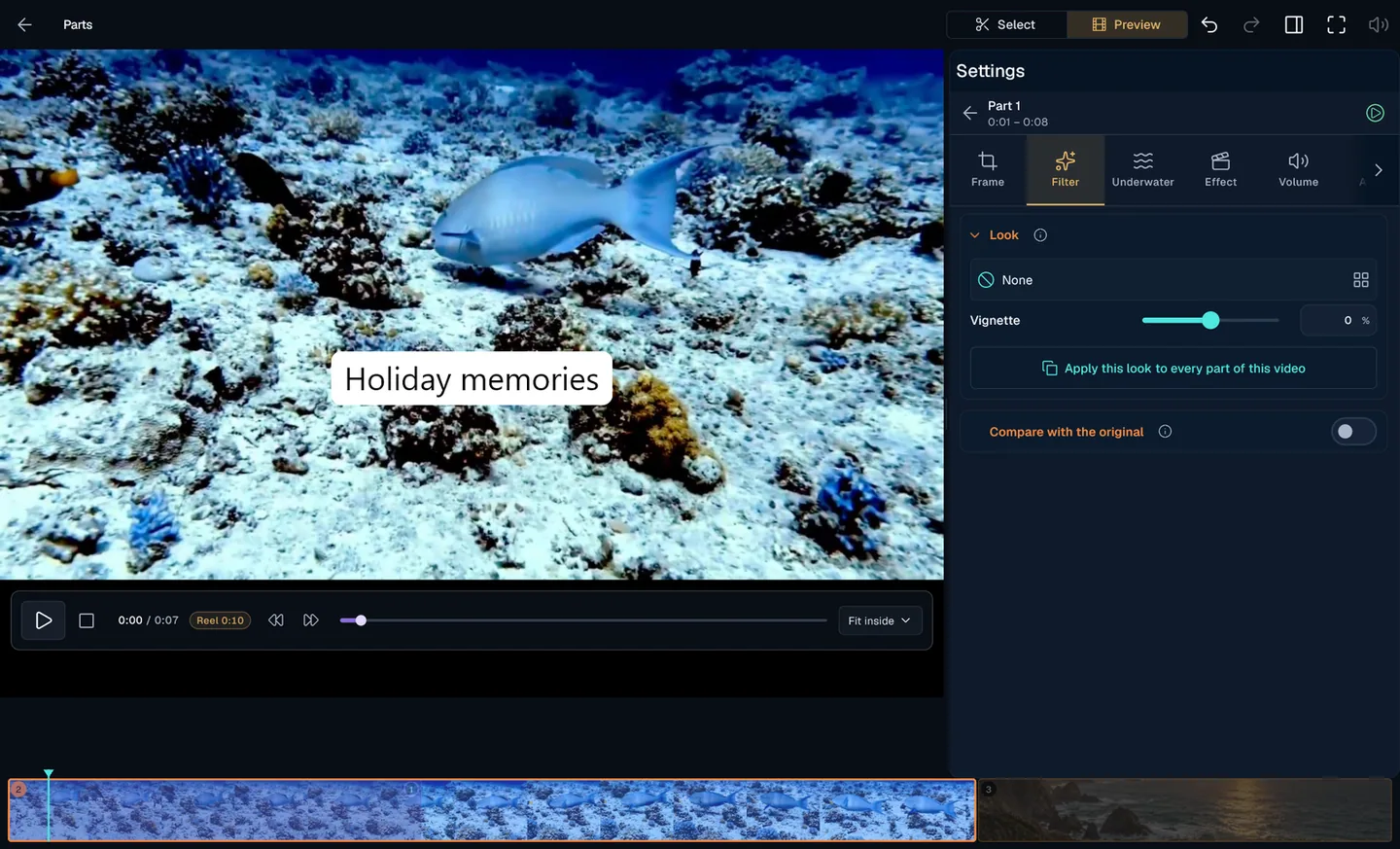Click the Reel 0:10 badge
This screenshot has height=849, width=1400.
click(x=220, y=620)
